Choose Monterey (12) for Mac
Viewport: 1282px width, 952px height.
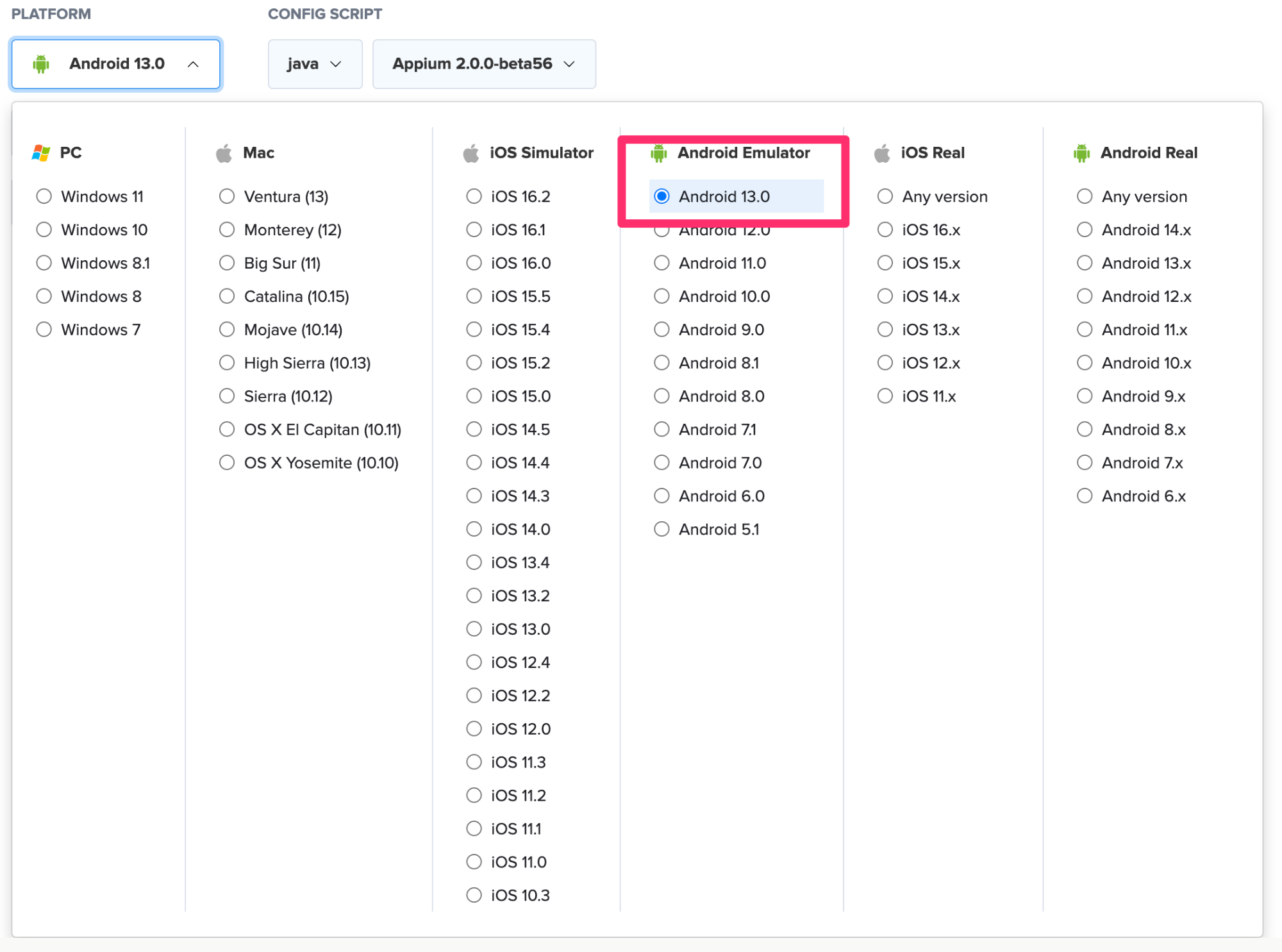280,230
